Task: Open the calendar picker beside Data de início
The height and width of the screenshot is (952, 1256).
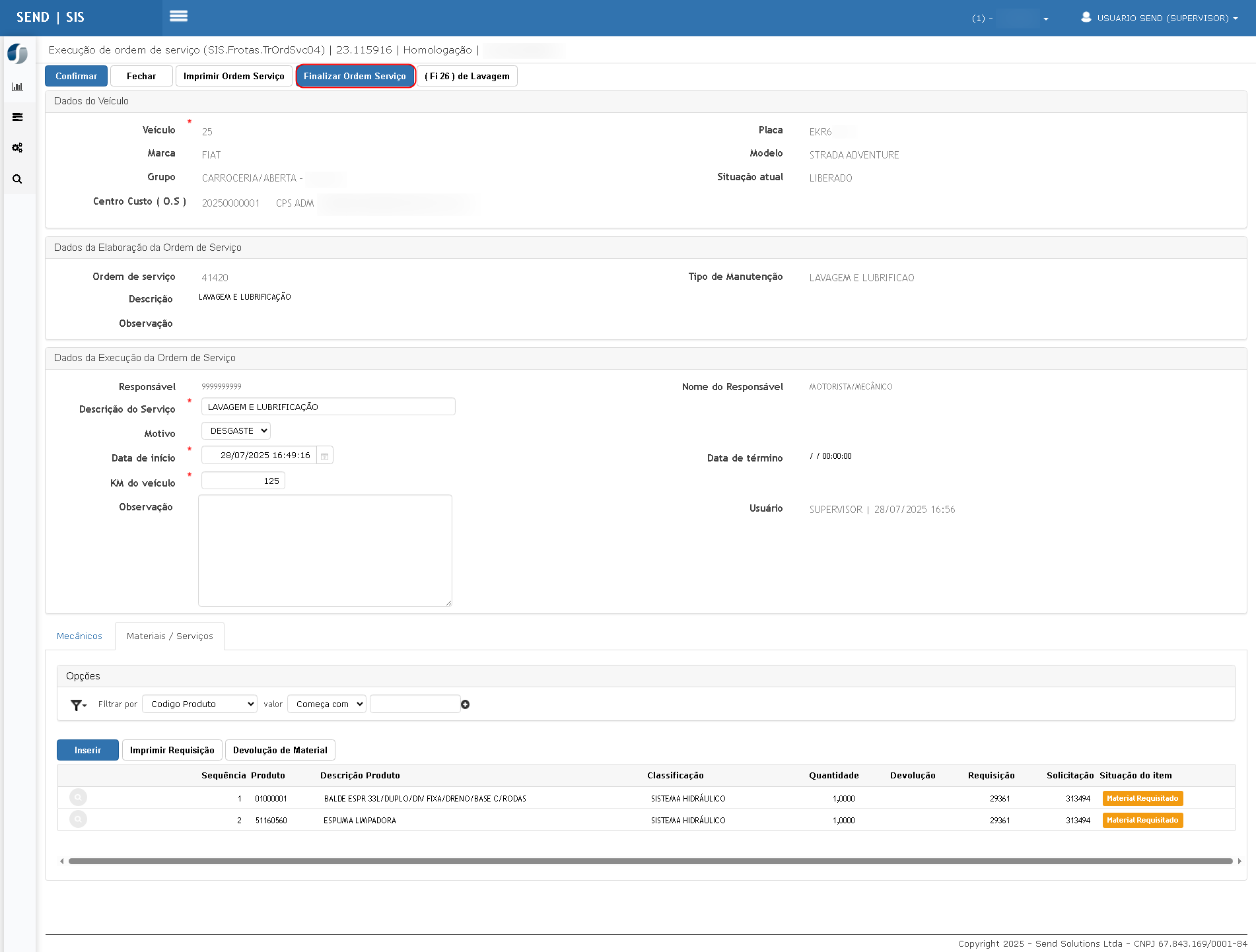Action: tap(325, 456)
